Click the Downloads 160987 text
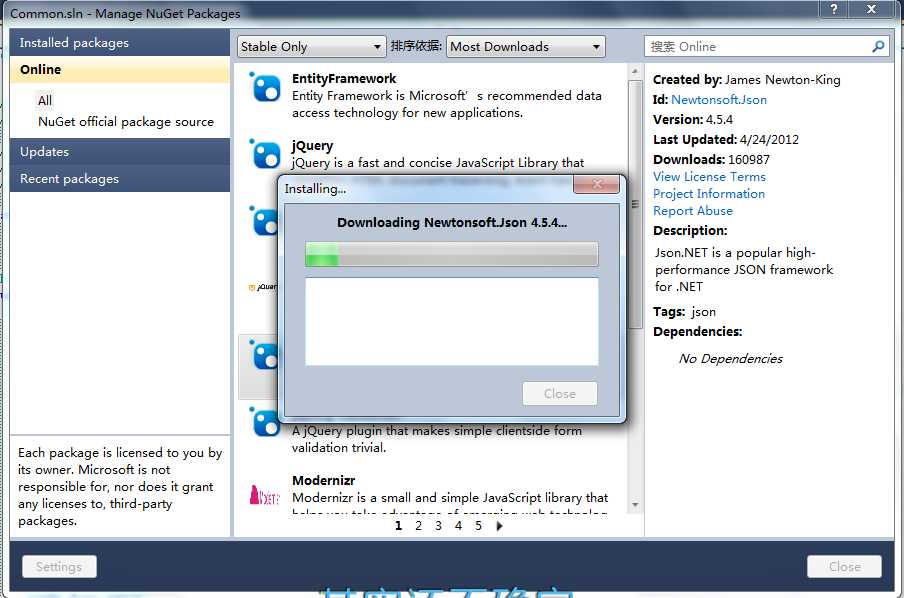Image resolution: width=904 pixels, height=598 pixels. click(711, 160)
